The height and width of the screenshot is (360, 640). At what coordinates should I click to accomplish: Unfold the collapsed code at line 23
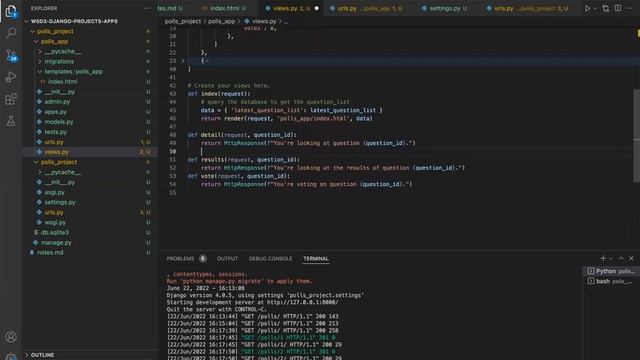coord(183,61)
